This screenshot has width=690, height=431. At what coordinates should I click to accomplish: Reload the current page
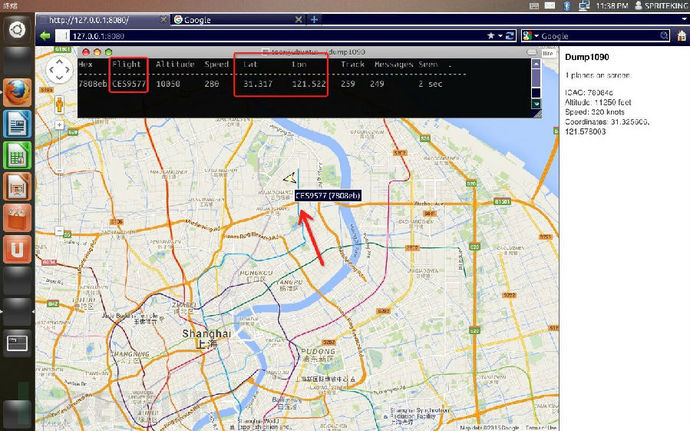pos(510,36)
